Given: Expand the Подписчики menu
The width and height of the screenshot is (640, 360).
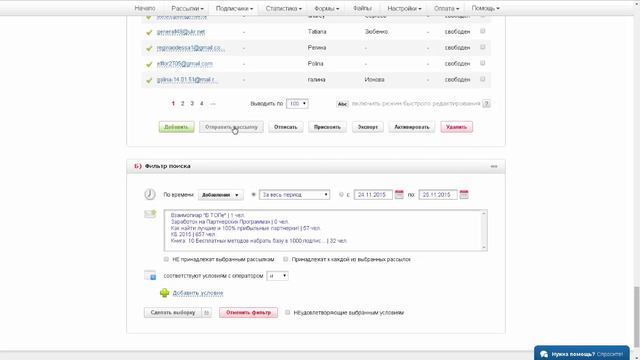Looking at the screenshot, I should pyautogui.click(x=234, y=8).
